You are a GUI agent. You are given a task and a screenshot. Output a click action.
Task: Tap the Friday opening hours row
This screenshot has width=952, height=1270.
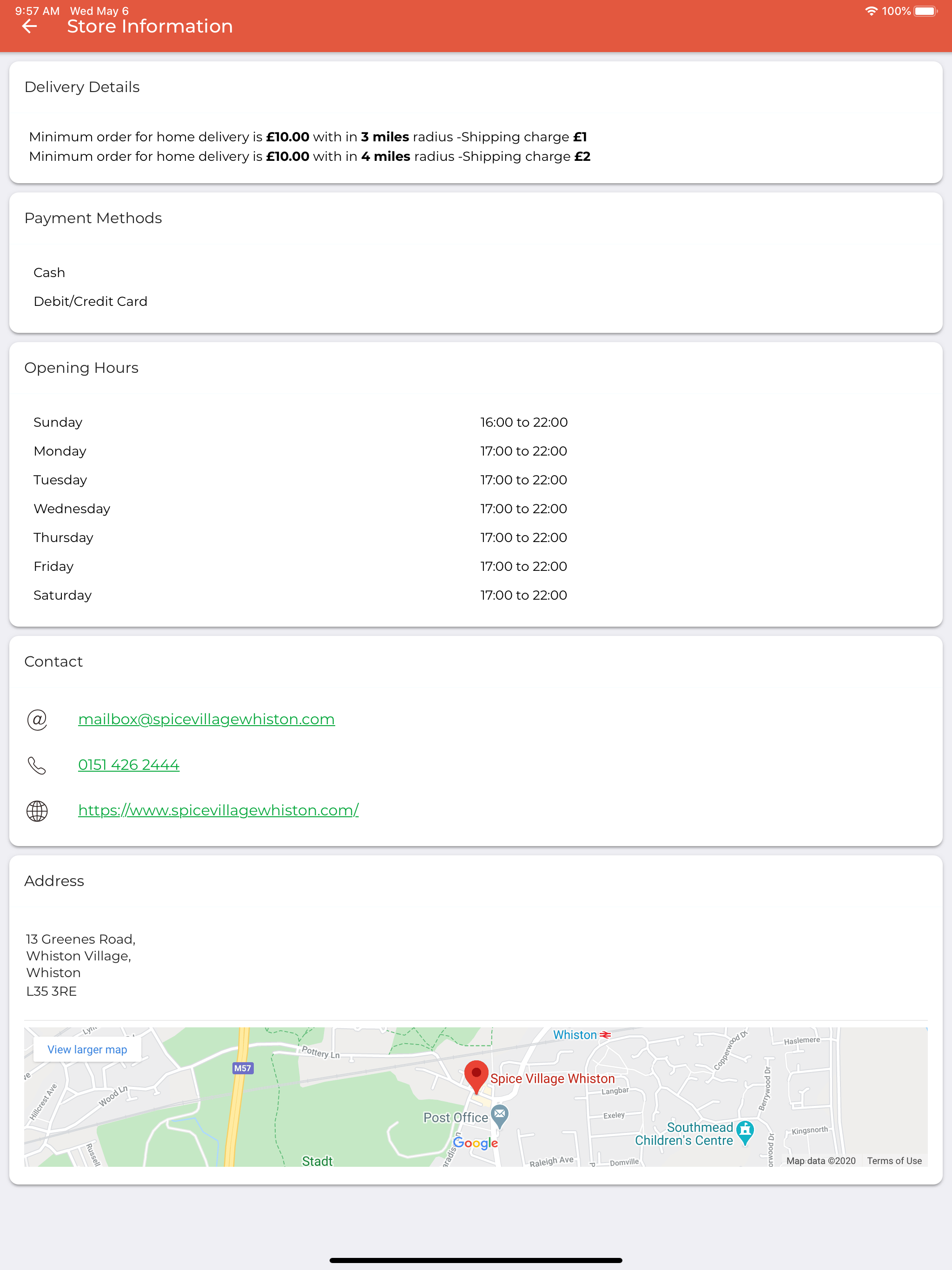(x=476, y=566)
